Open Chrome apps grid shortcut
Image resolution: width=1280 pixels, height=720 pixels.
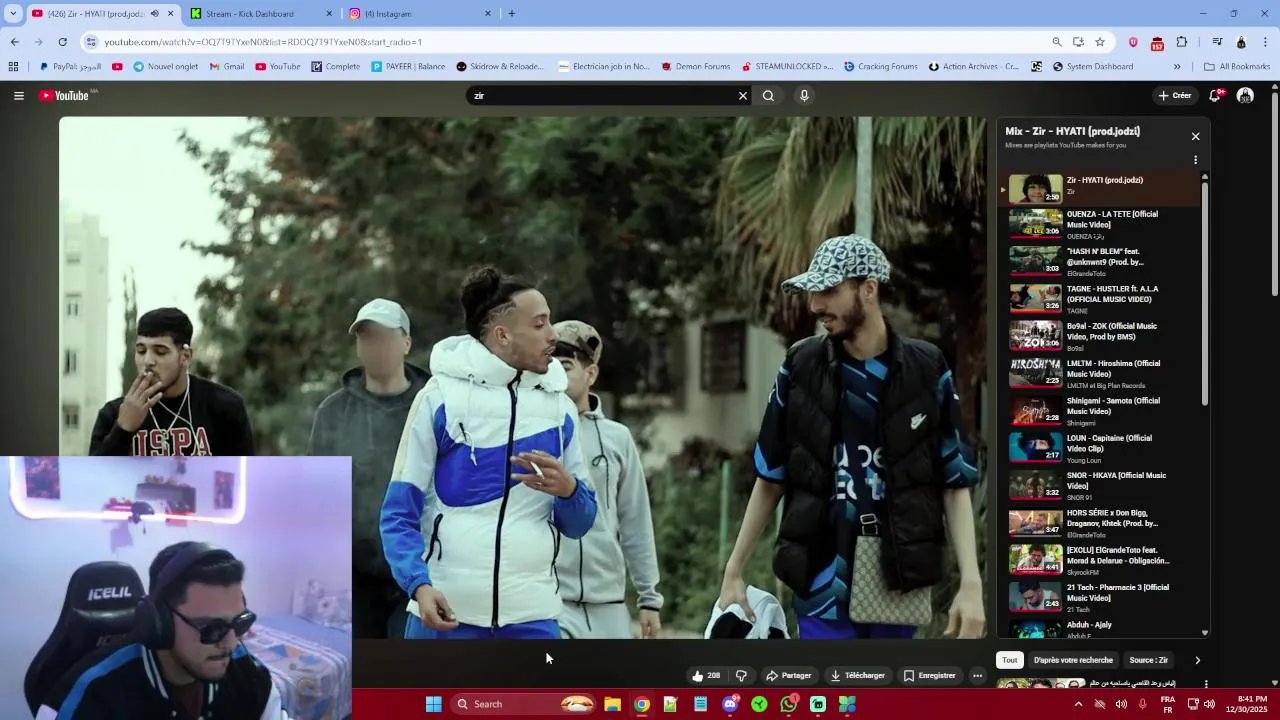tap(13, 67)
